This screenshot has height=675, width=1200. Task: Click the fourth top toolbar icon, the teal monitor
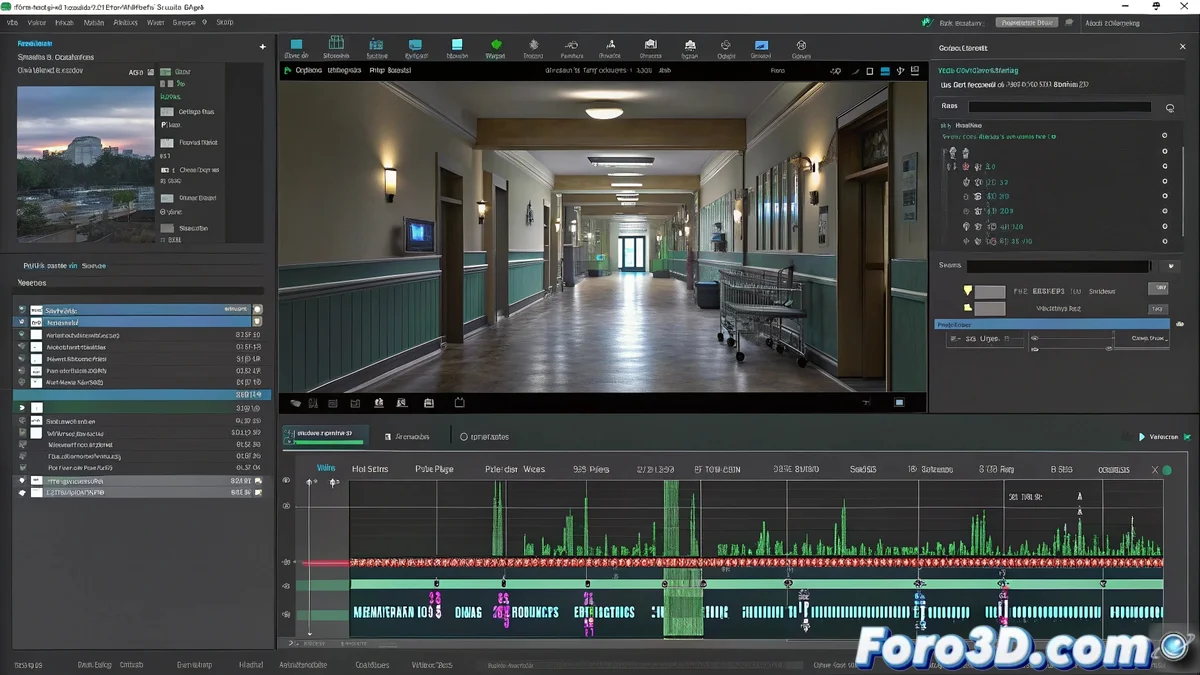[x=415, y=44]
